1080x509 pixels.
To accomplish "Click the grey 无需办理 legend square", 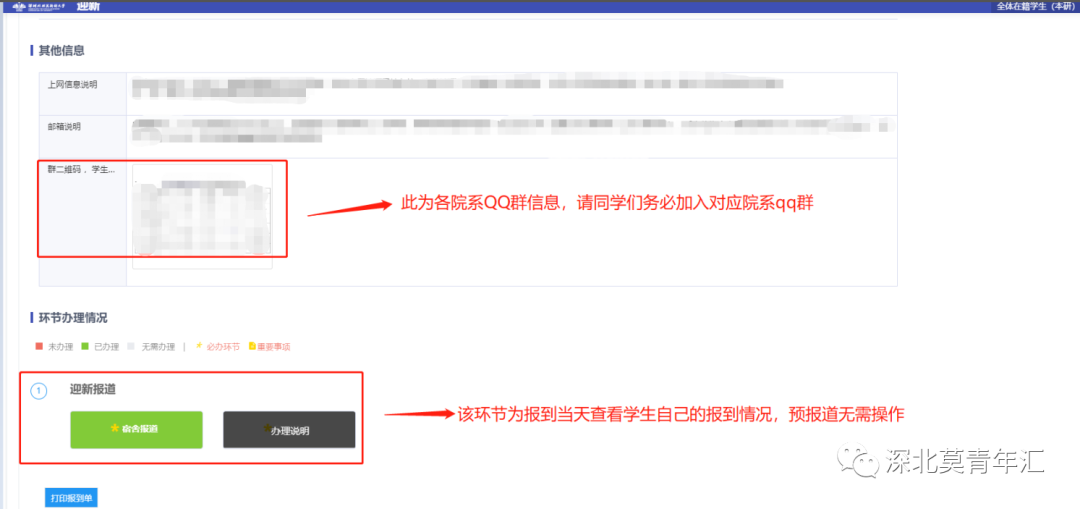I will 132,346.
